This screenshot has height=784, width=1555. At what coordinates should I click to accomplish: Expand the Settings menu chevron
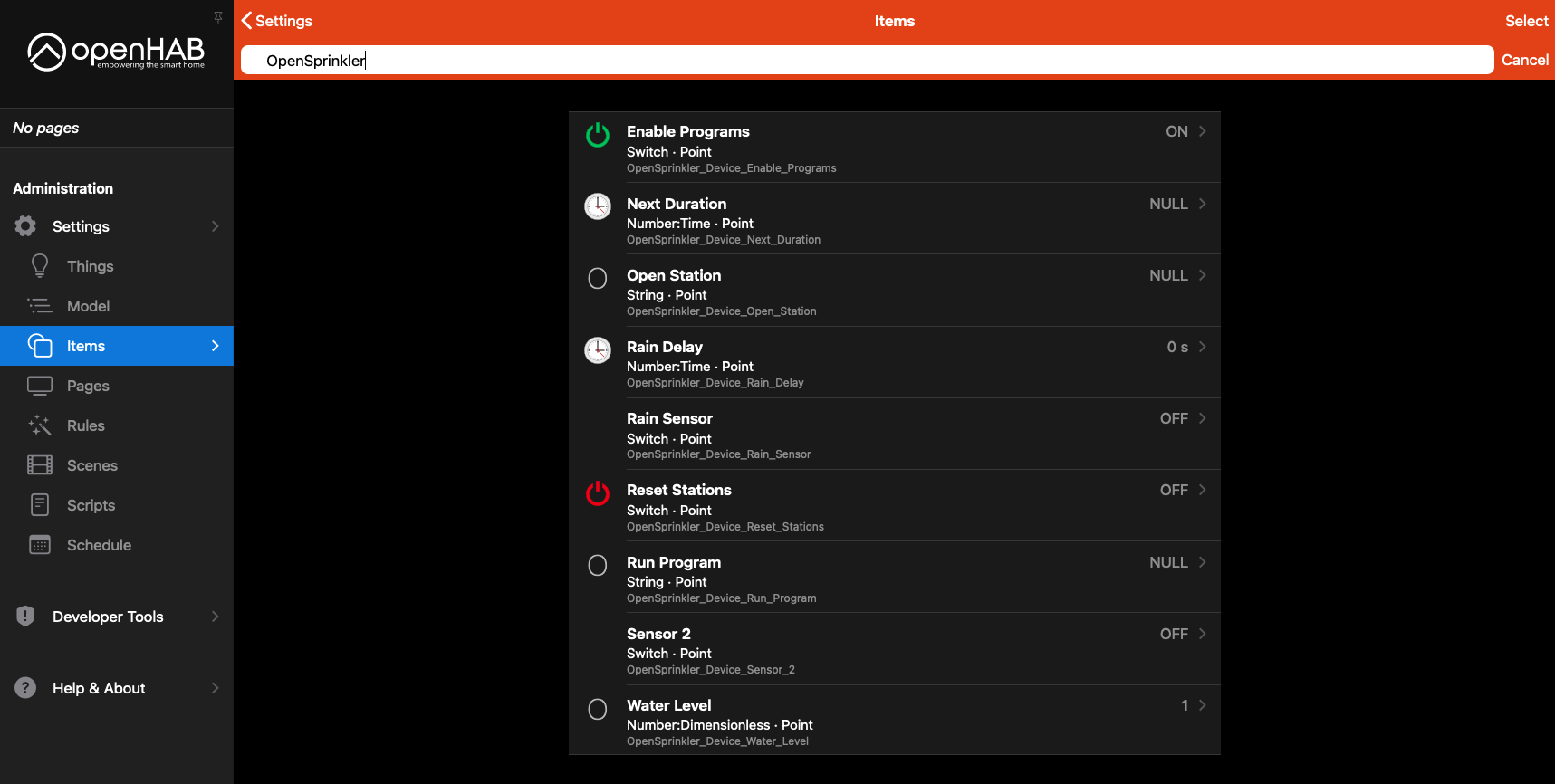click(216, 226)
